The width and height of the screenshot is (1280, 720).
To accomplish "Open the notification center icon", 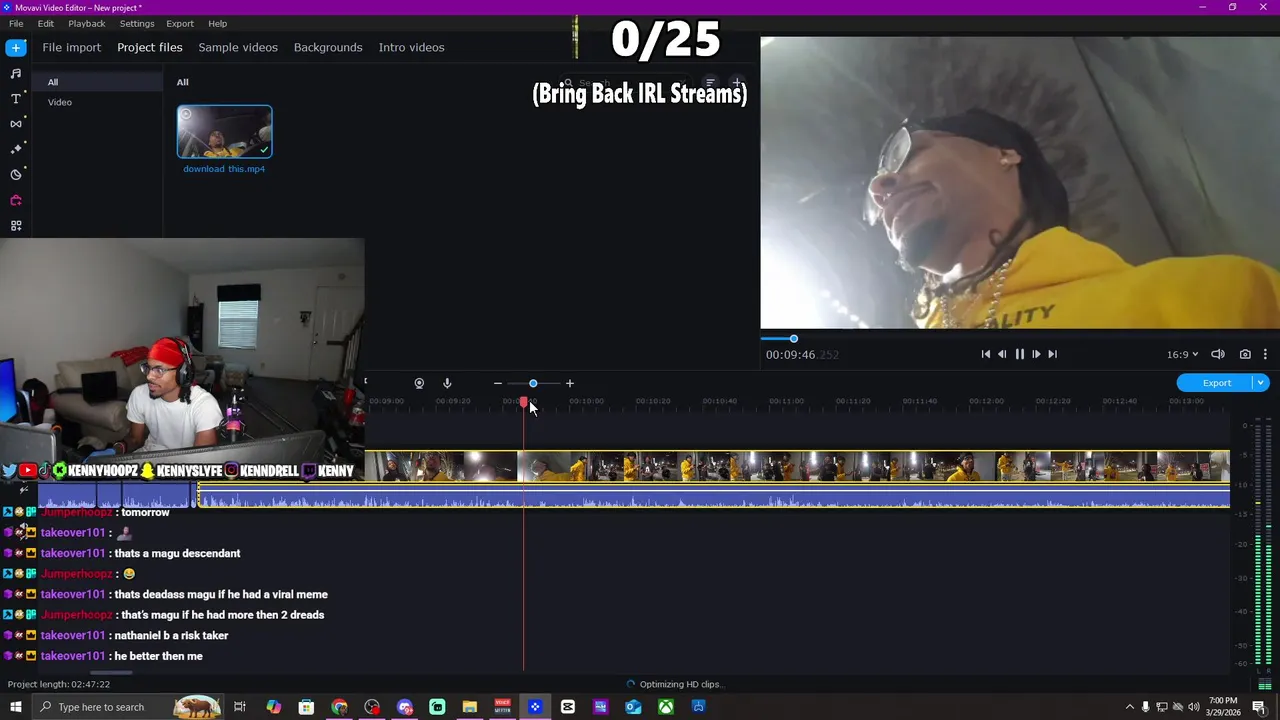I will tap(1259, 707).
